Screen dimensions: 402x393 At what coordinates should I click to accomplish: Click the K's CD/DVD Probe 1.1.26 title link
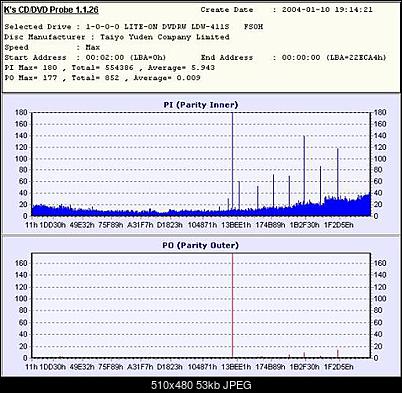pyautogui.click(x=51, y=10)
